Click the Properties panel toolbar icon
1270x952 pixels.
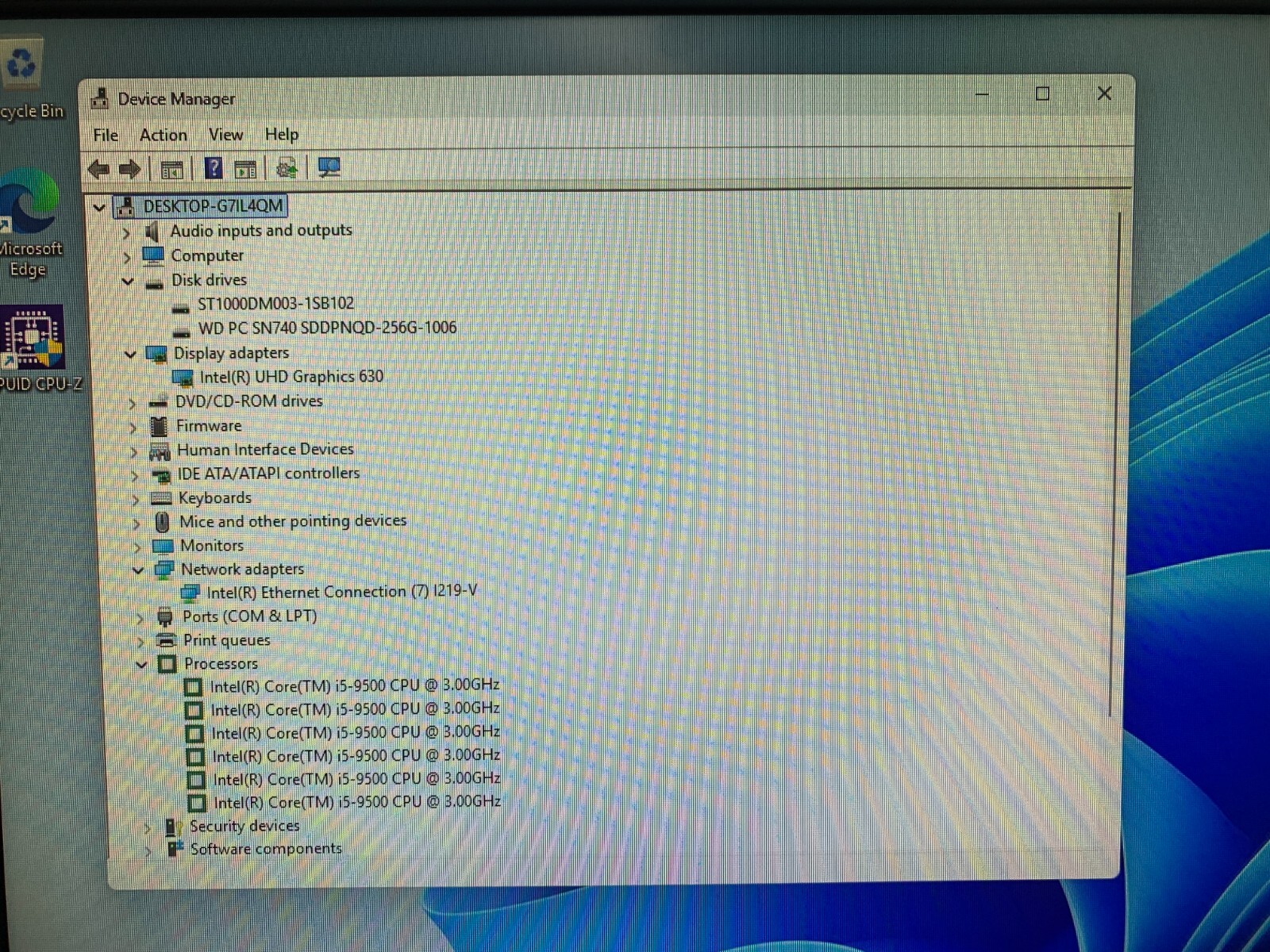(x=245, y=169)
